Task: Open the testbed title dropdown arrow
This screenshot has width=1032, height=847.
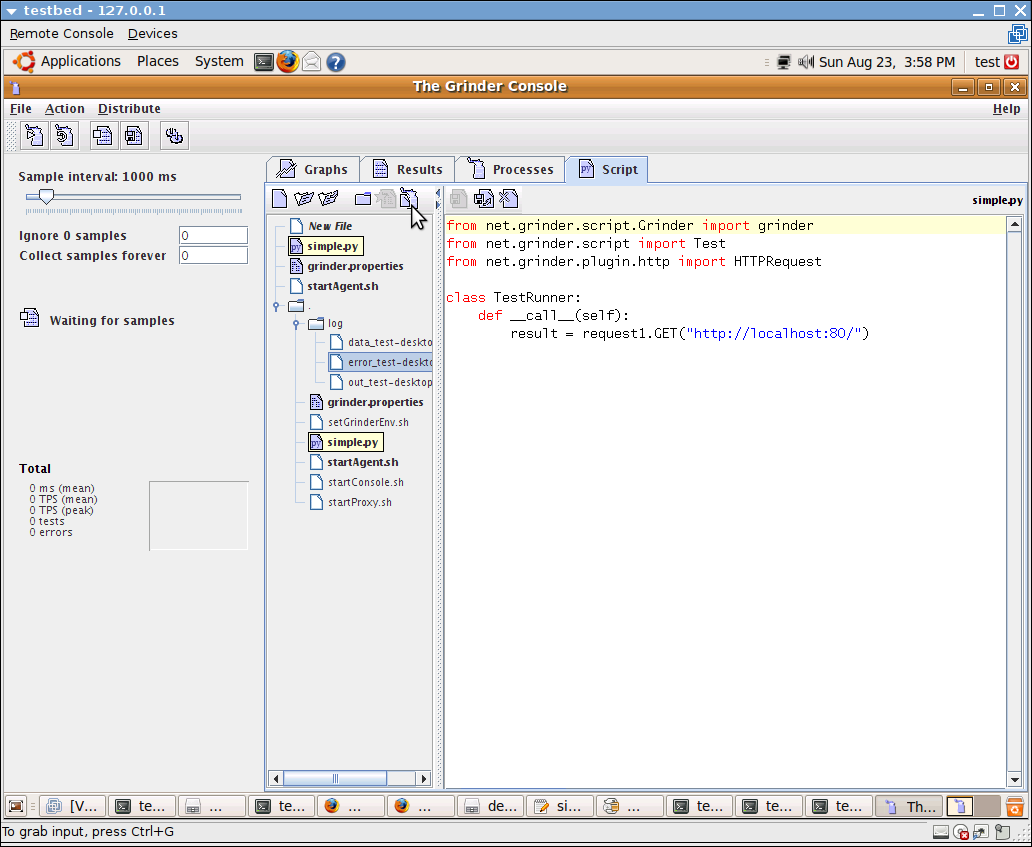Action: coord(11,11)
